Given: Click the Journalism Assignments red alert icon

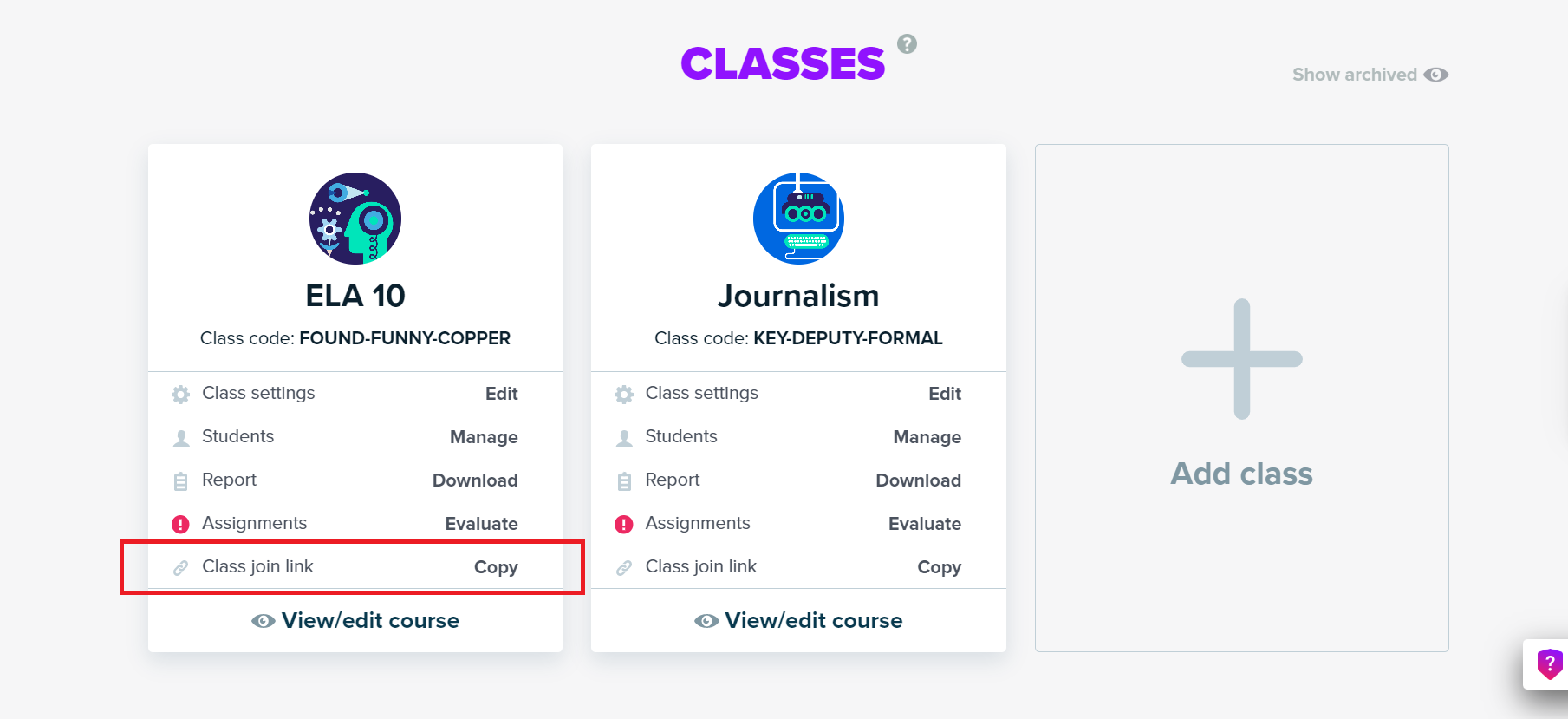Looking at the screenshot, I should [x=624, y=524].
